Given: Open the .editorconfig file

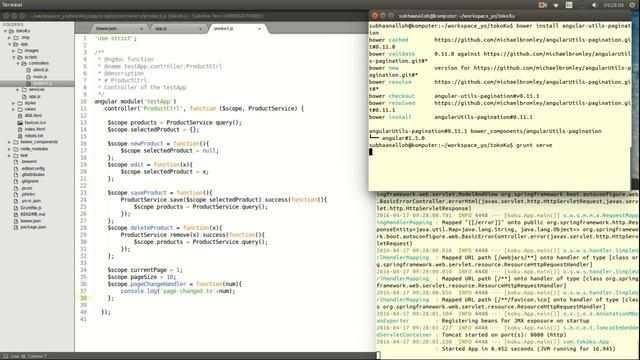Looking at the screenshot, I should point(33,169).
